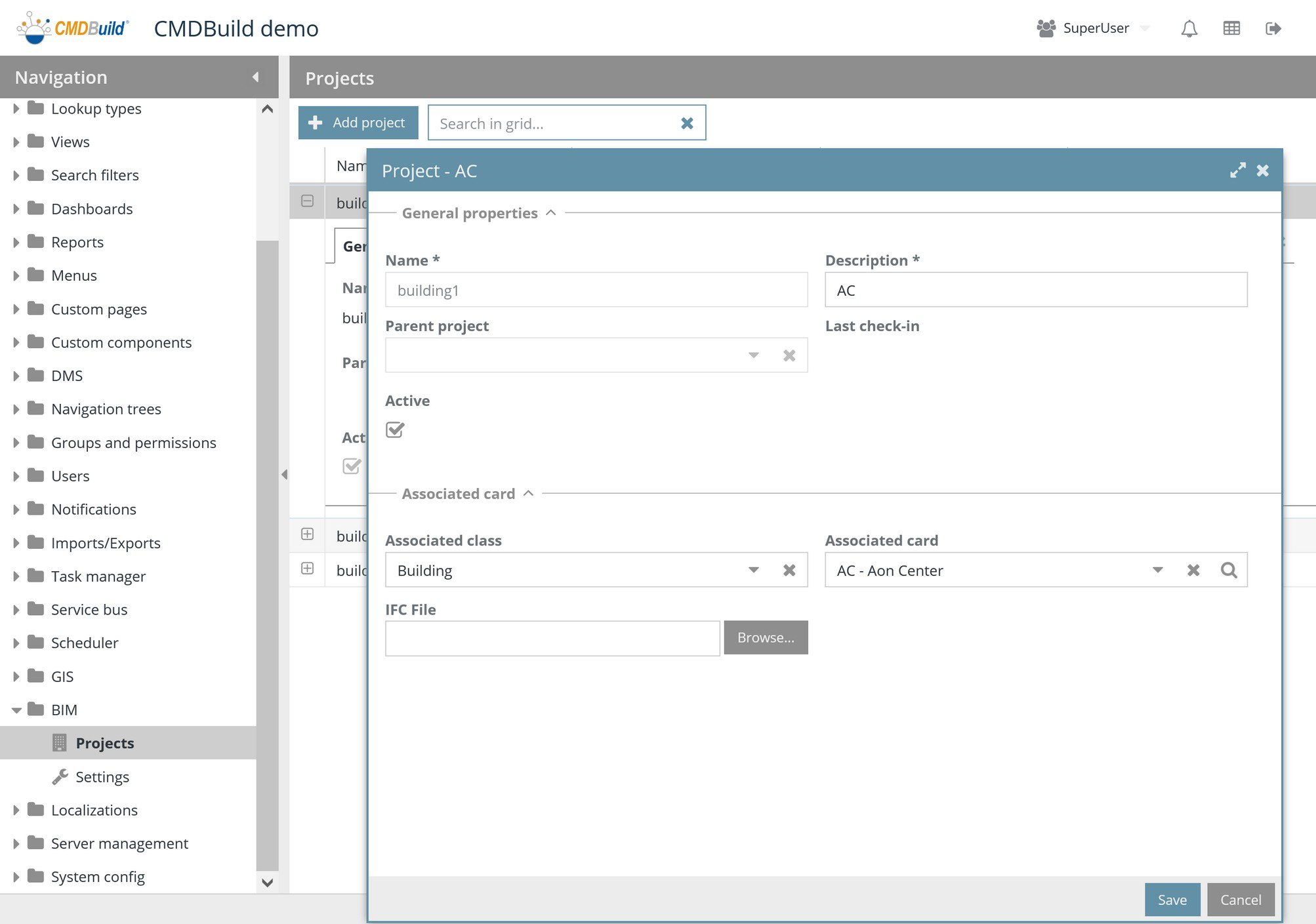
Task: Open the Associated class dropdown
Action: (754, 570)
